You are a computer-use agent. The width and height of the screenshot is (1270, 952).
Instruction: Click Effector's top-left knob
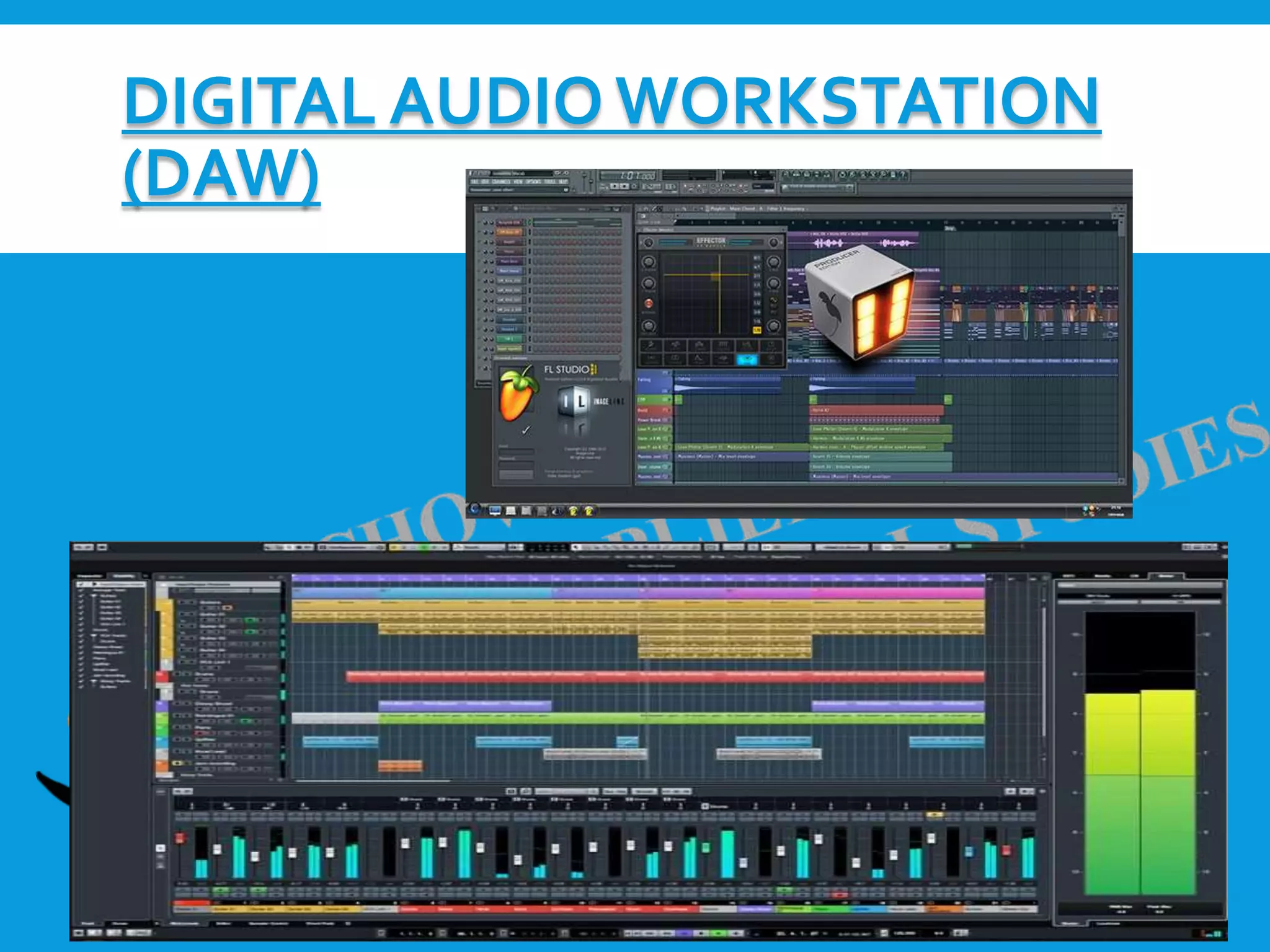[x=648, y=243]
